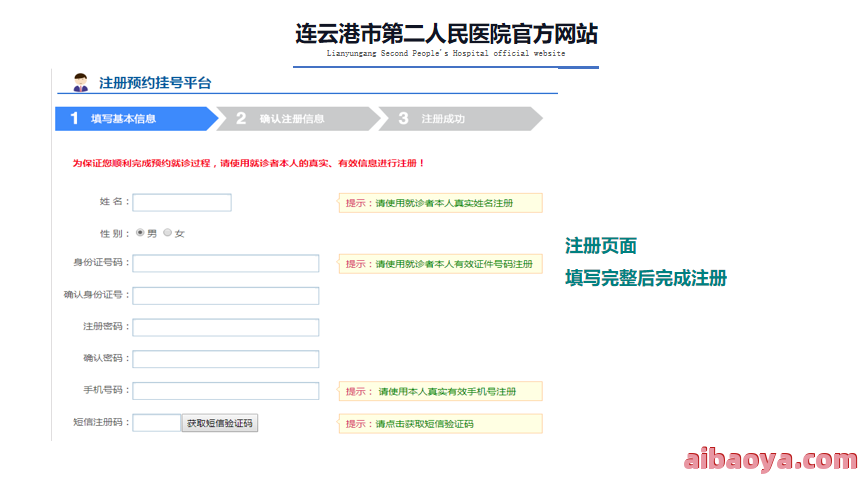862x482 pixels.
Task: Select the 男 gender radio button
Action: click(140, 232)
